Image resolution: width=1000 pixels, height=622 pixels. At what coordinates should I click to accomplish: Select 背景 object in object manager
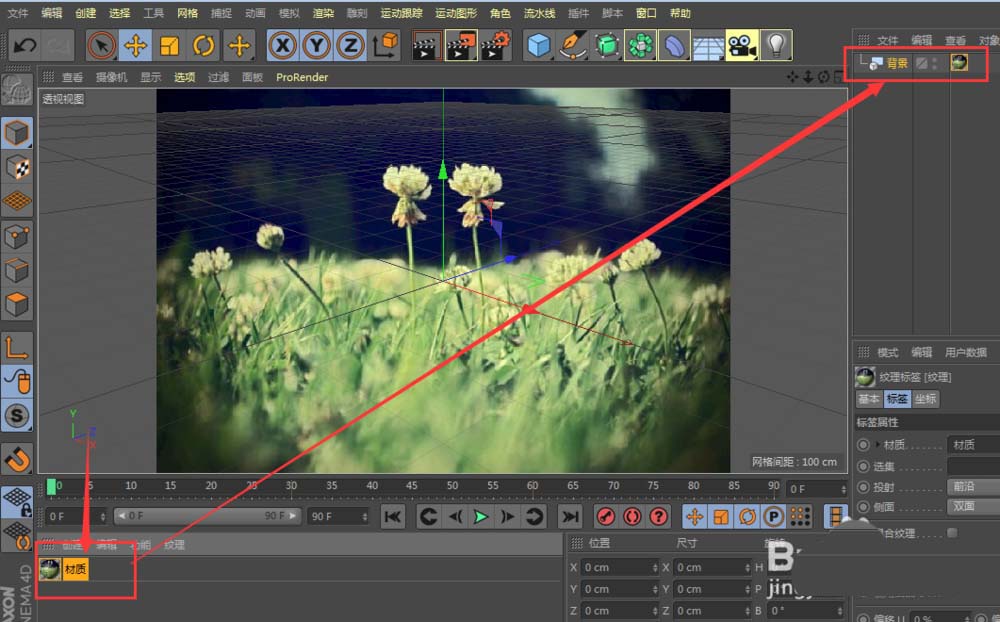[x=897, y=63]
